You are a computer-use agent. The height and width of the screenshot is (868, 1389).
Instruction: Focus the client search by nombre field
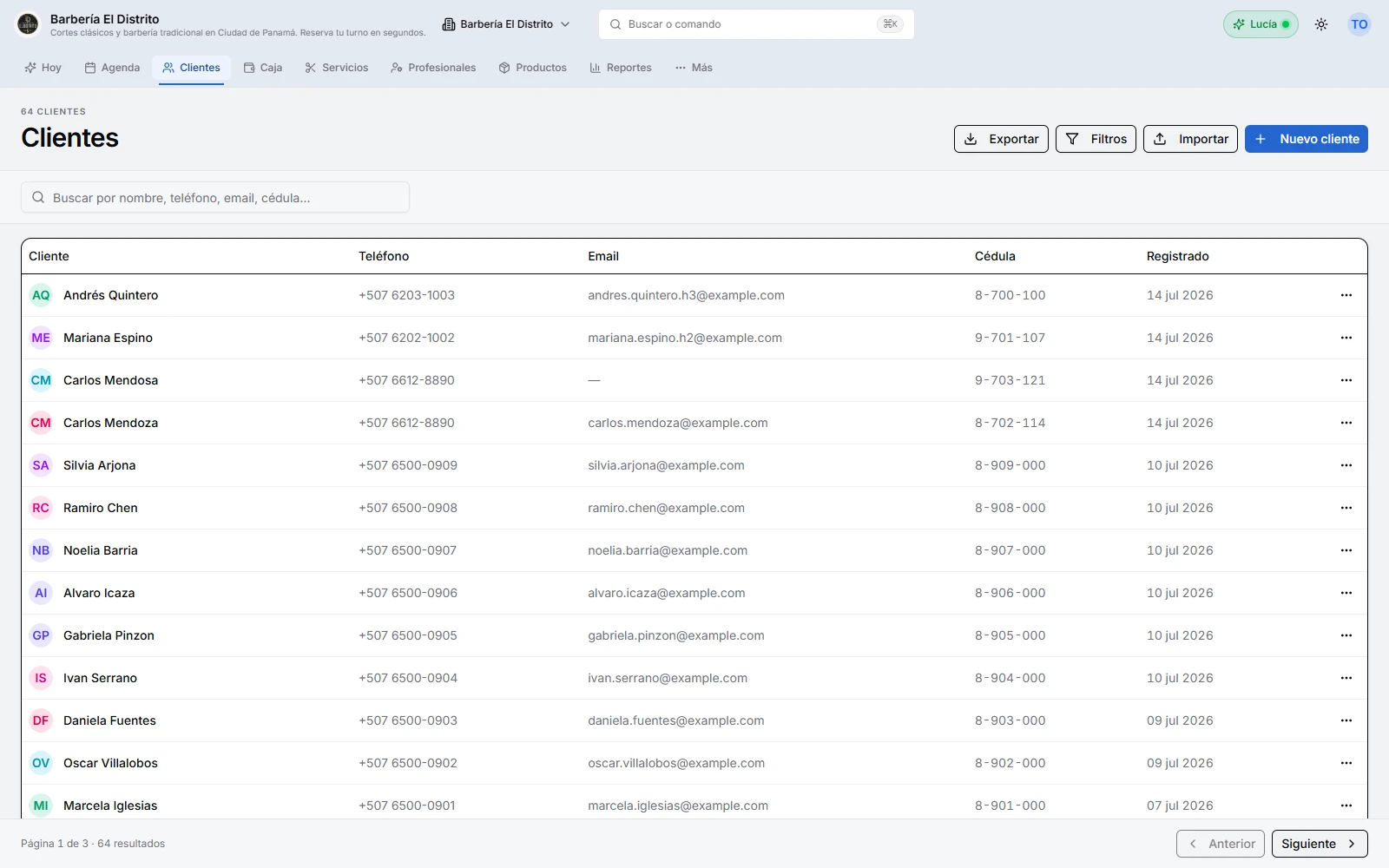tap(215, 197)
